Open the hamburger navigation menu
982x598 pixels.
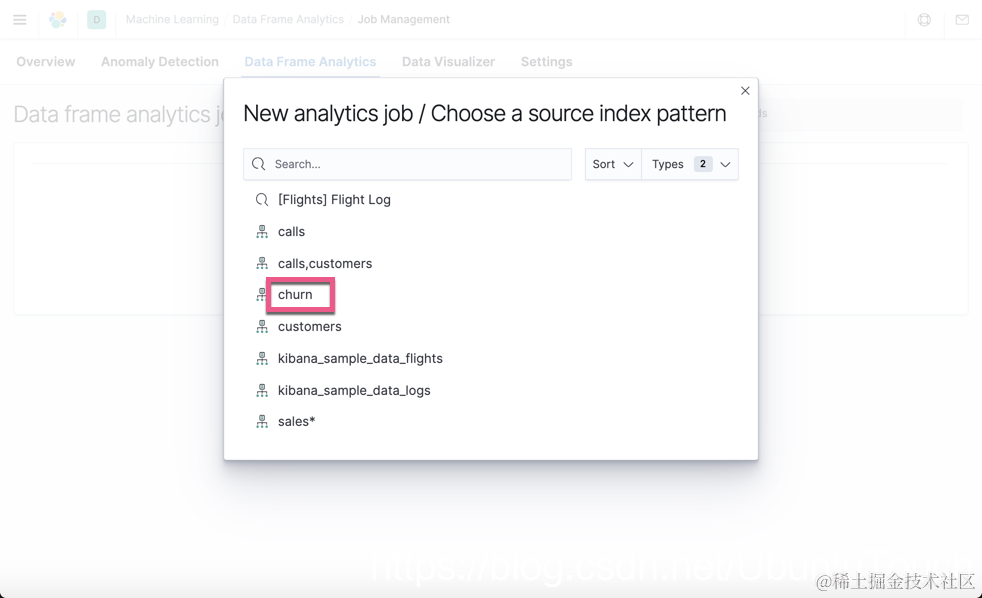19,19
